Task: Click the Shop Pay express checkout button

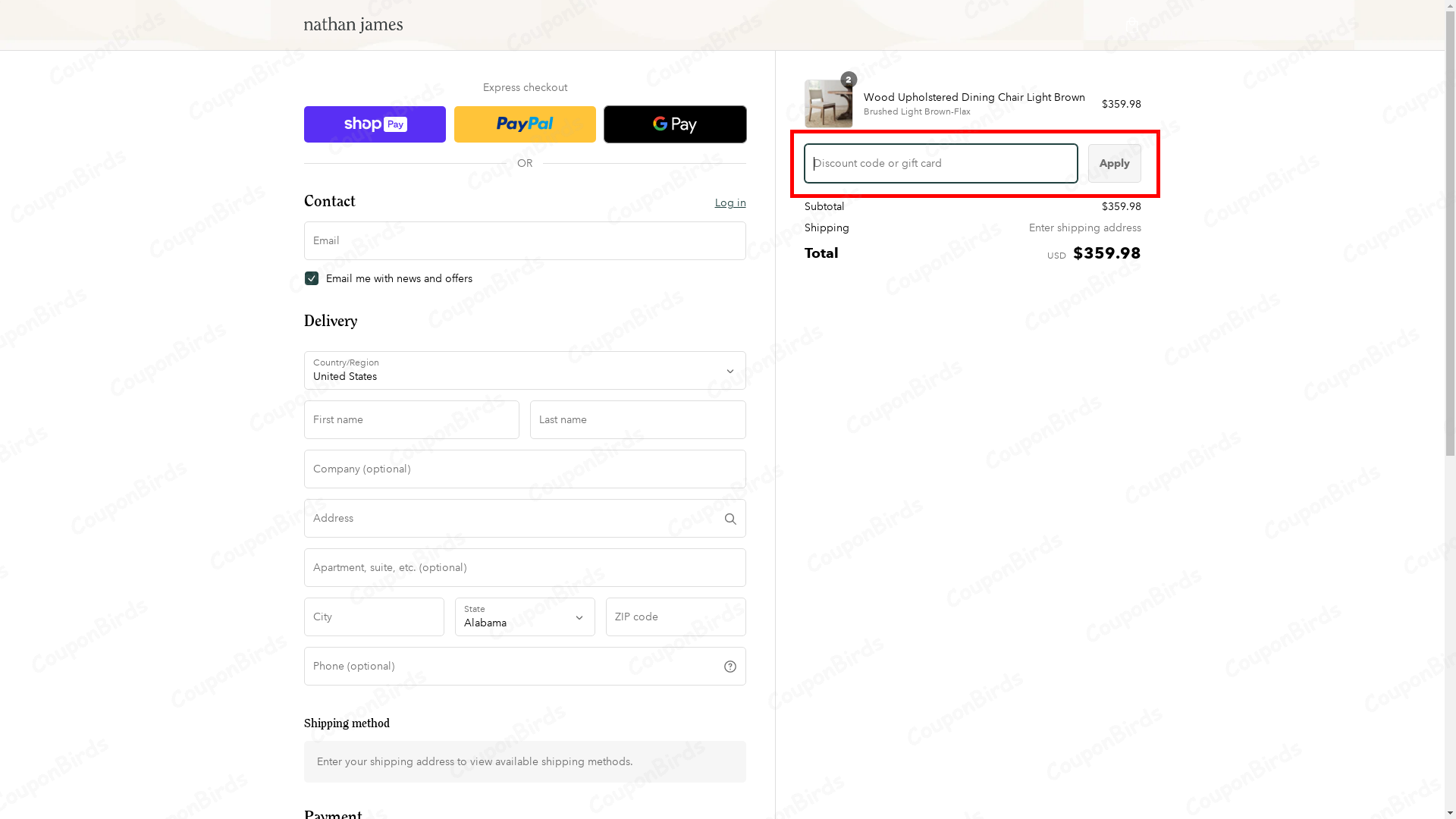Action: (375, 124)
